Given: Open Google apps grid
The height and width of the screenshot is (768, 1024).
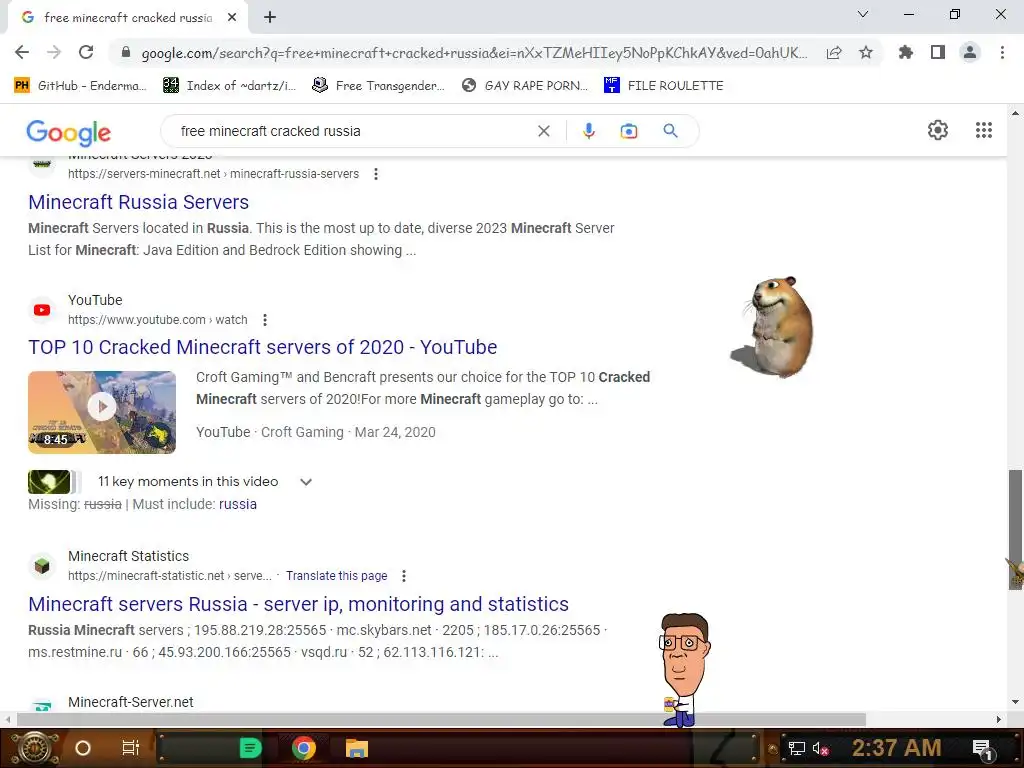Looking at the screenshot, I should pyautogui.click(x=984, y=130).
